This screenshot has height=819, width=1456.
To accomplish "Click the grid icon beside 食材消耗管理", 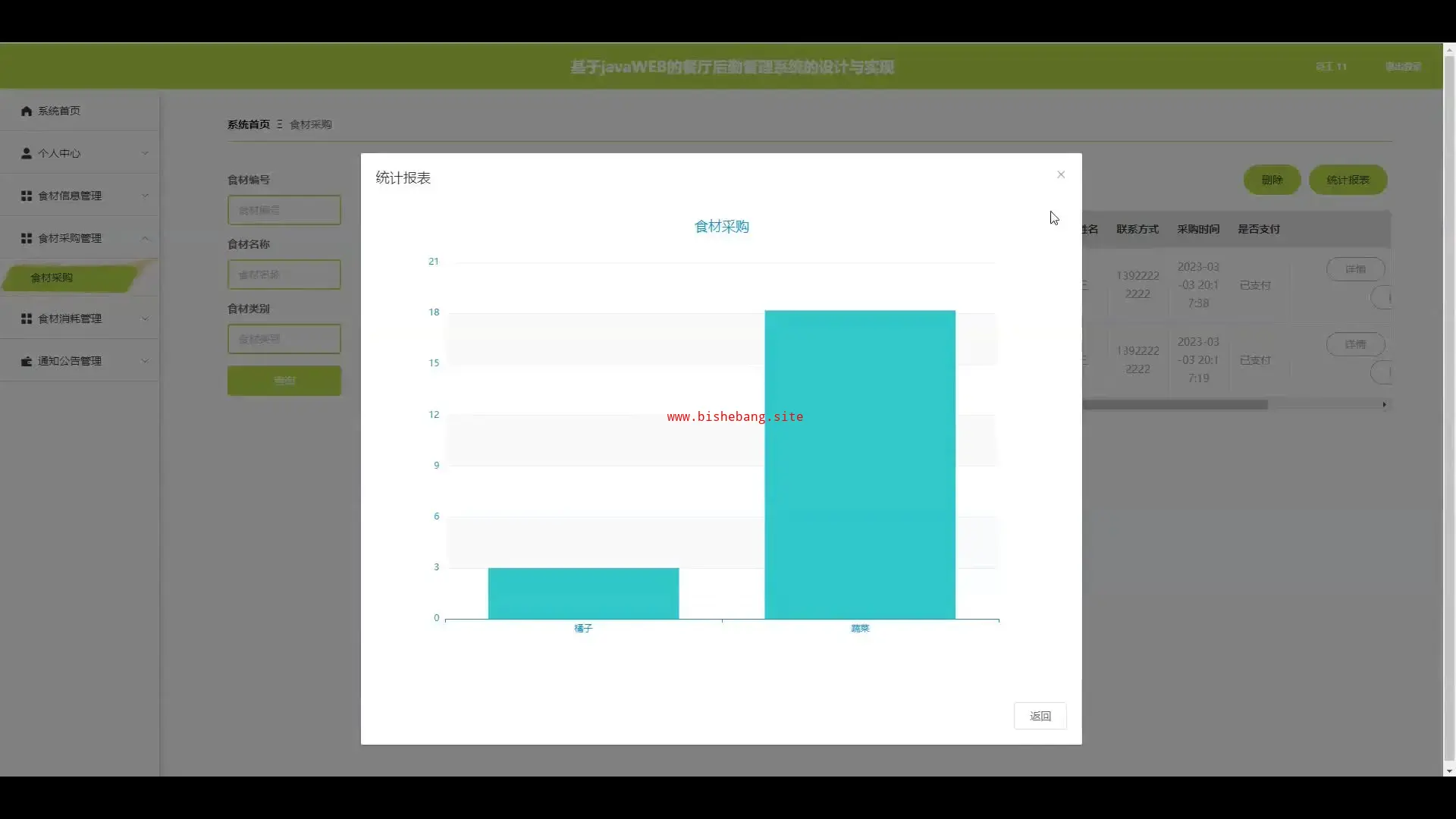I will [27, 318].
